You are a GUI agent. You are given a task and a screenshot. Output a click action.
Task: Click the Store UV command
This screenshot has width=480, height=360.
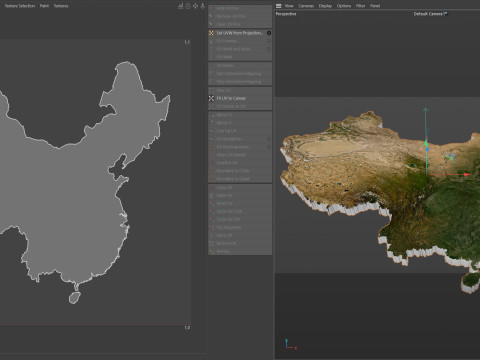240,236
